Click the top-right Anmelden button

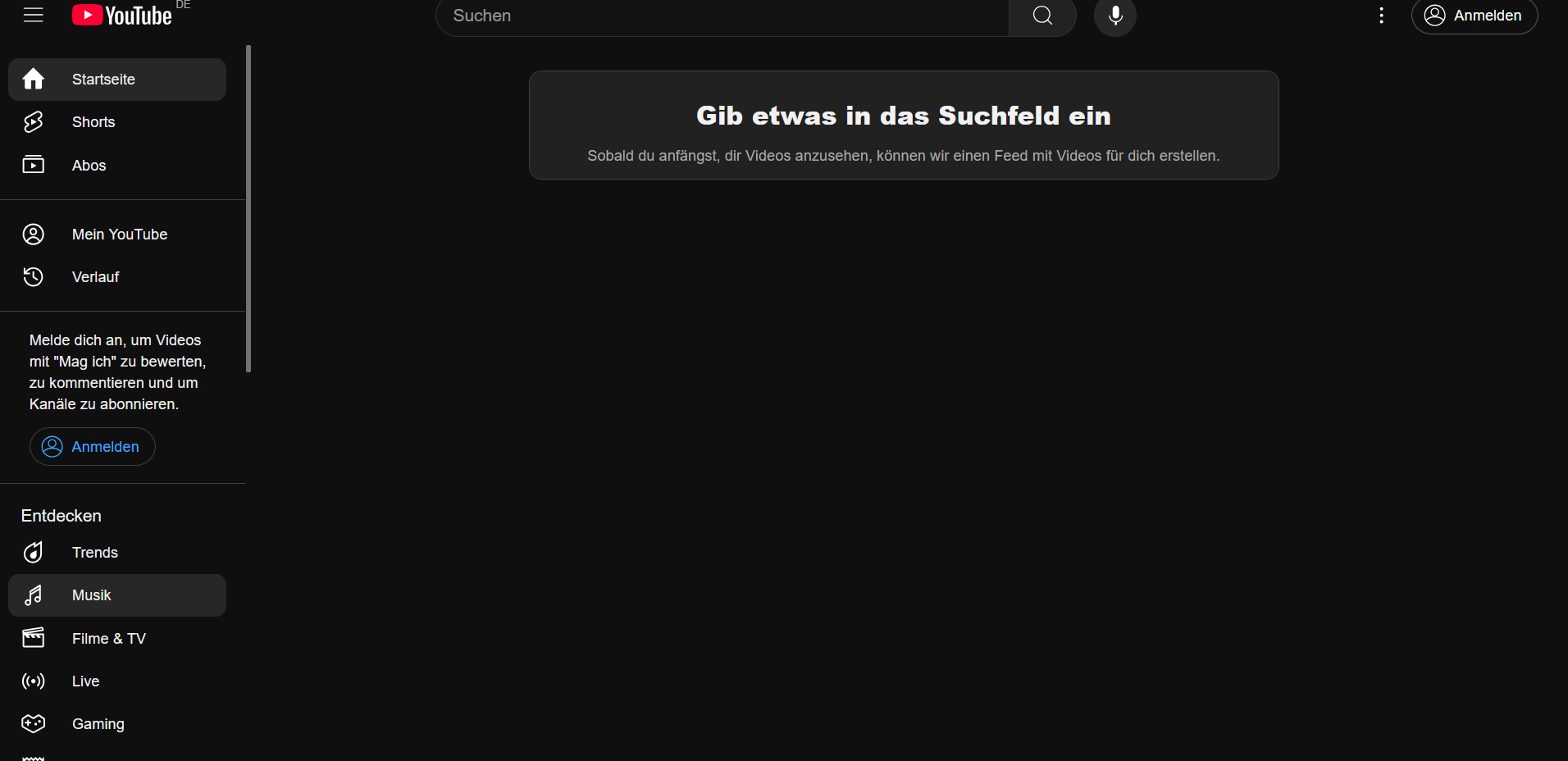click(x=1474, y=15)
